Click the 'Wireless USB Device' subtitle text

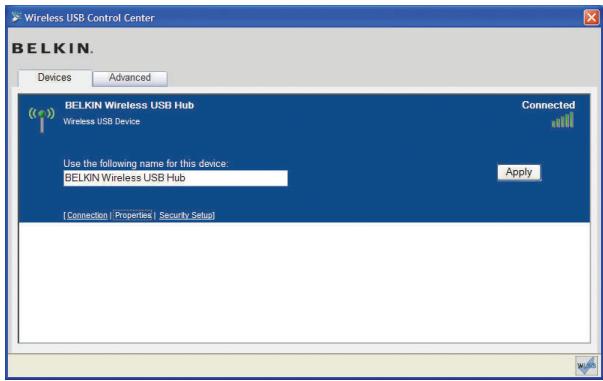(102, 121)
